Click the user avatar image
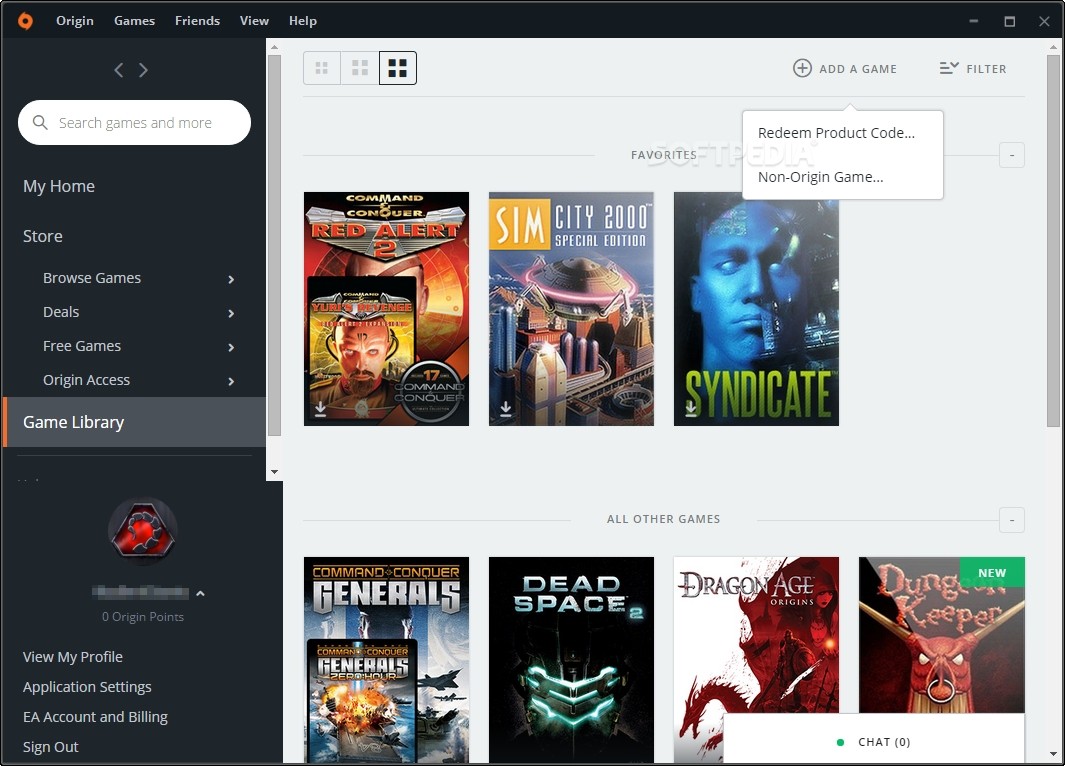Screen dimensions: 1065x766 [143, 532]
